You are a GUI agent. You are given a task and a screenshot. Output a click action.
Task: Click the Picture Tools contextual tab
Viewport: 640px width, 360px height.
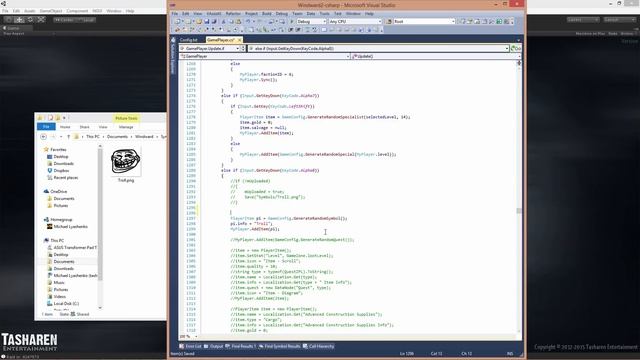point(126,118)
